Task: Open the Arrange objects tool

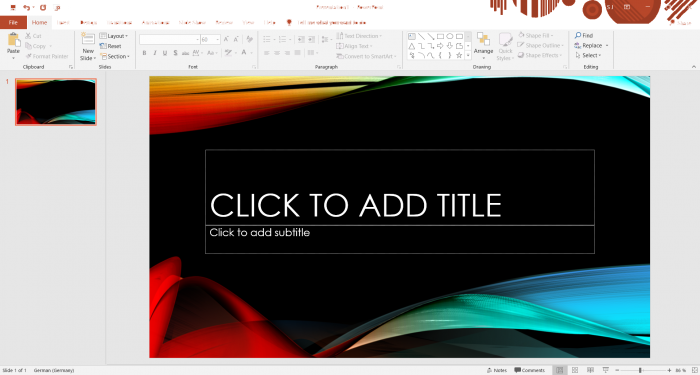Action: tap(483, 46)
